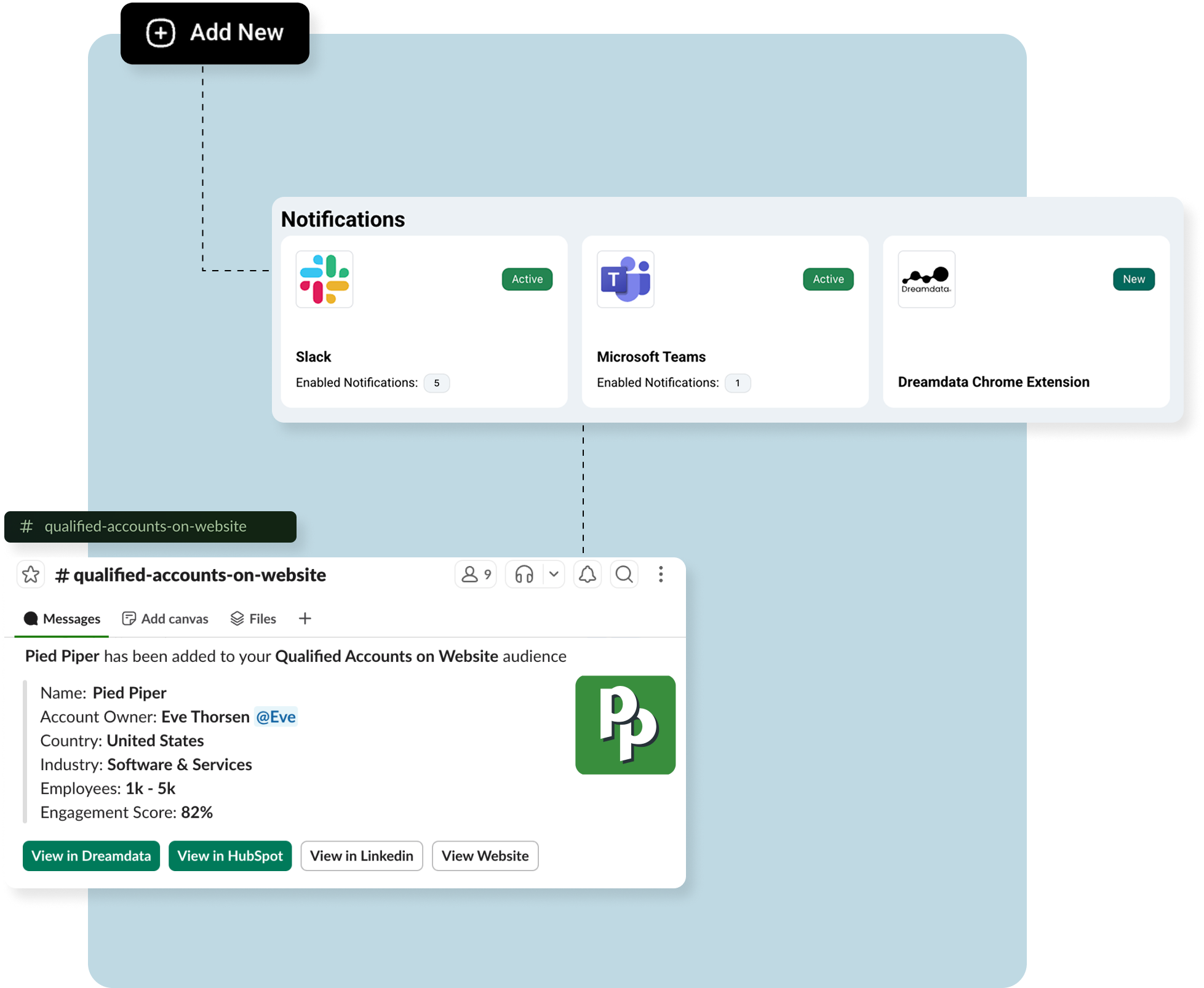The image size is (1204, 988).
Task: Click the View in Dreamdata button
Action: [x=91, y=856]
